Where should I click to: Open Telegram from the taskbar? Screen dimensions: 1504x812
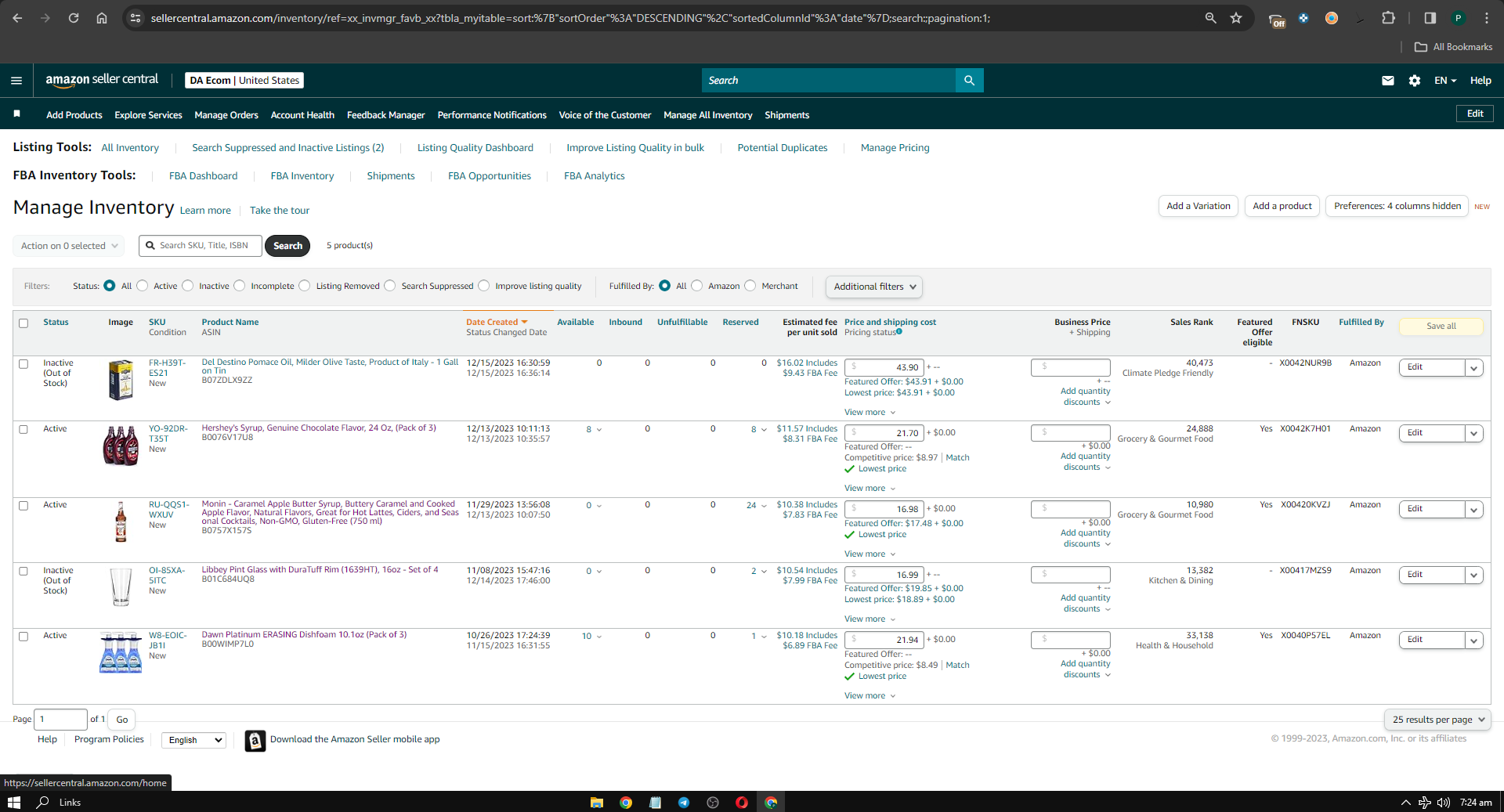684,802
